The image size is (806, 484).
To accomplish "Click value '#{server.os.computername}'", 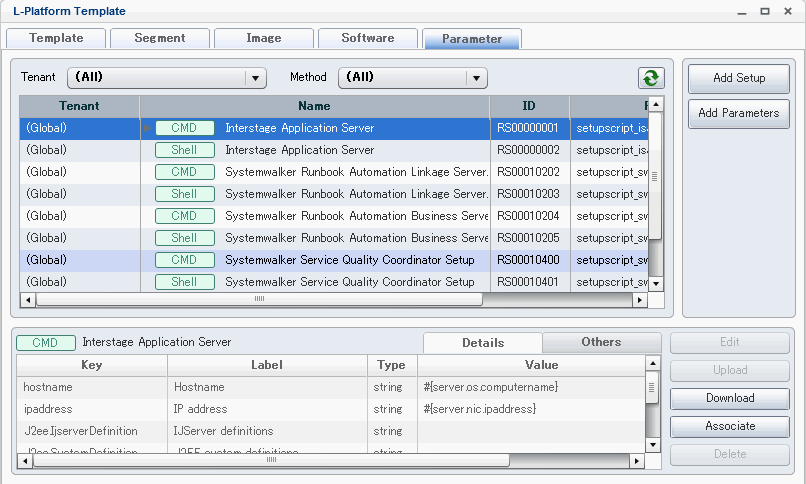I will click(x=491, y=387).
